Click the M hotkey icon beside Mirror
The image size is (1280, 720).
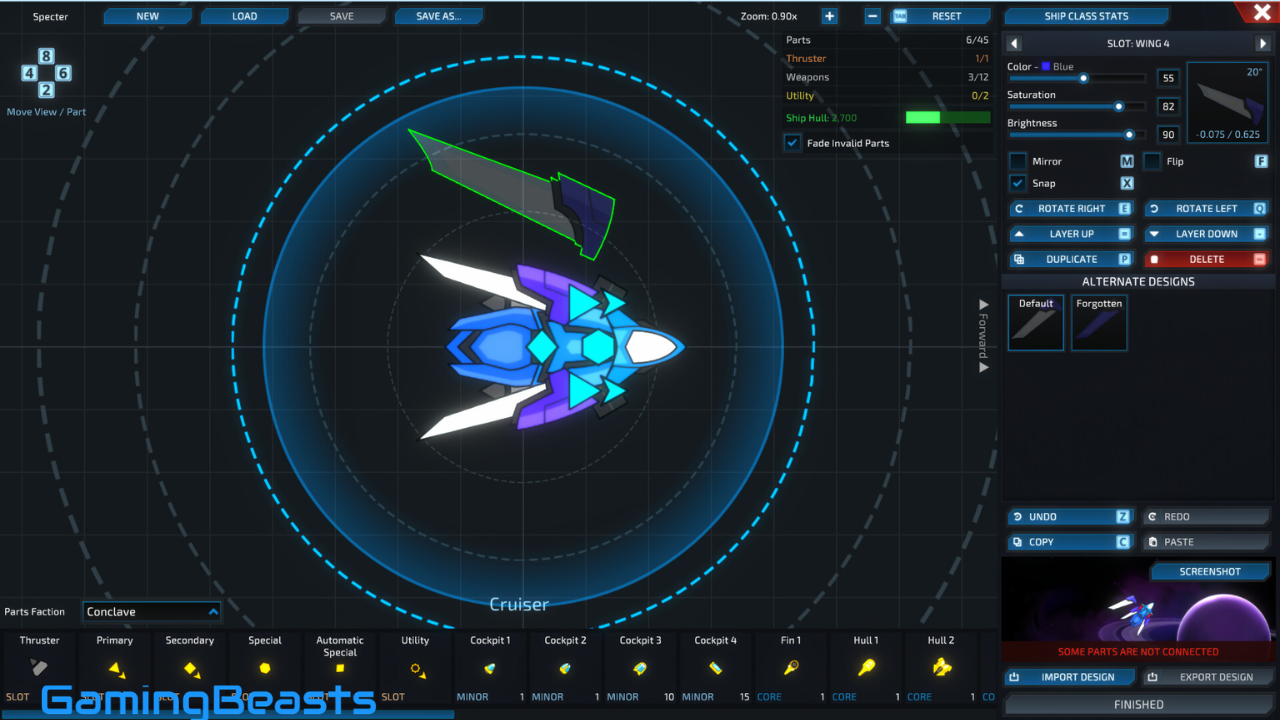tap(1127, 161)
